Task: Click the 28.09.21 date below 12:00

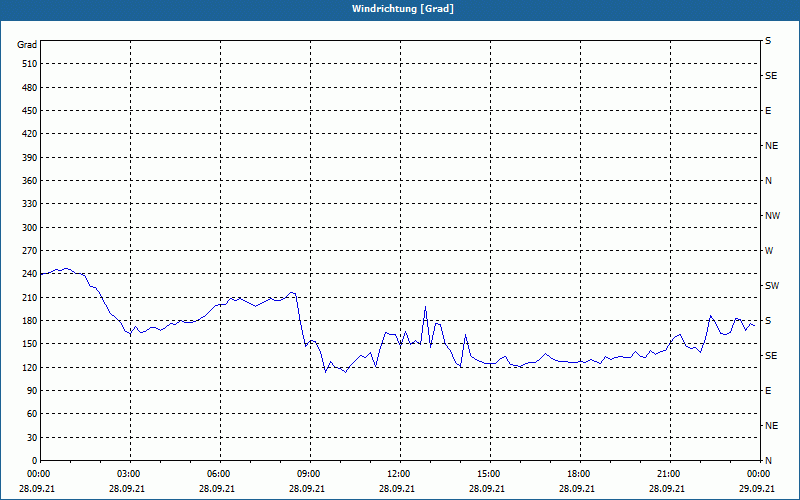Action: coord(397,488)
